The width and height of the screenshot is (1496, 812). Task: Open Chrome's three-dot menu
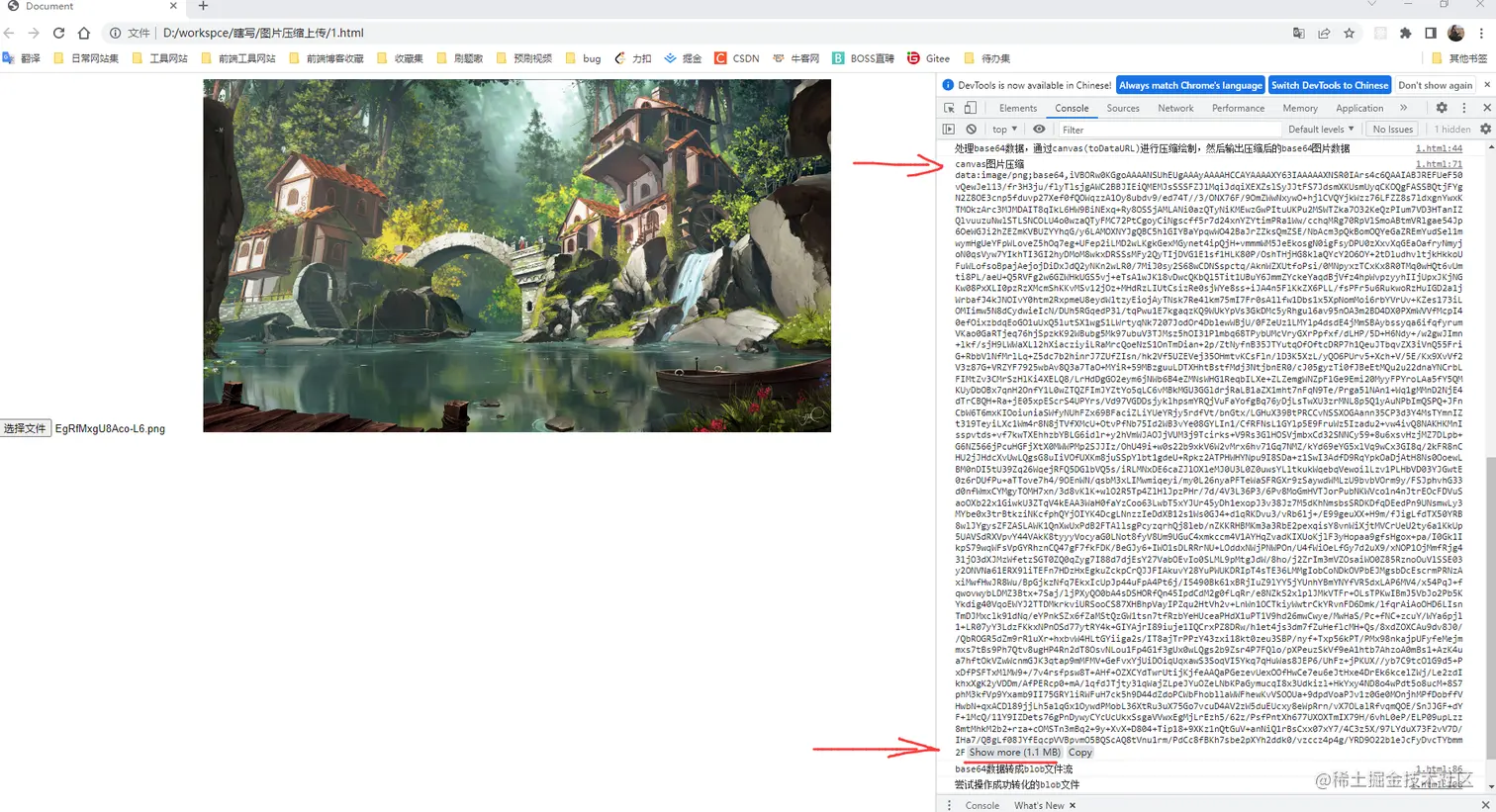1481,33
